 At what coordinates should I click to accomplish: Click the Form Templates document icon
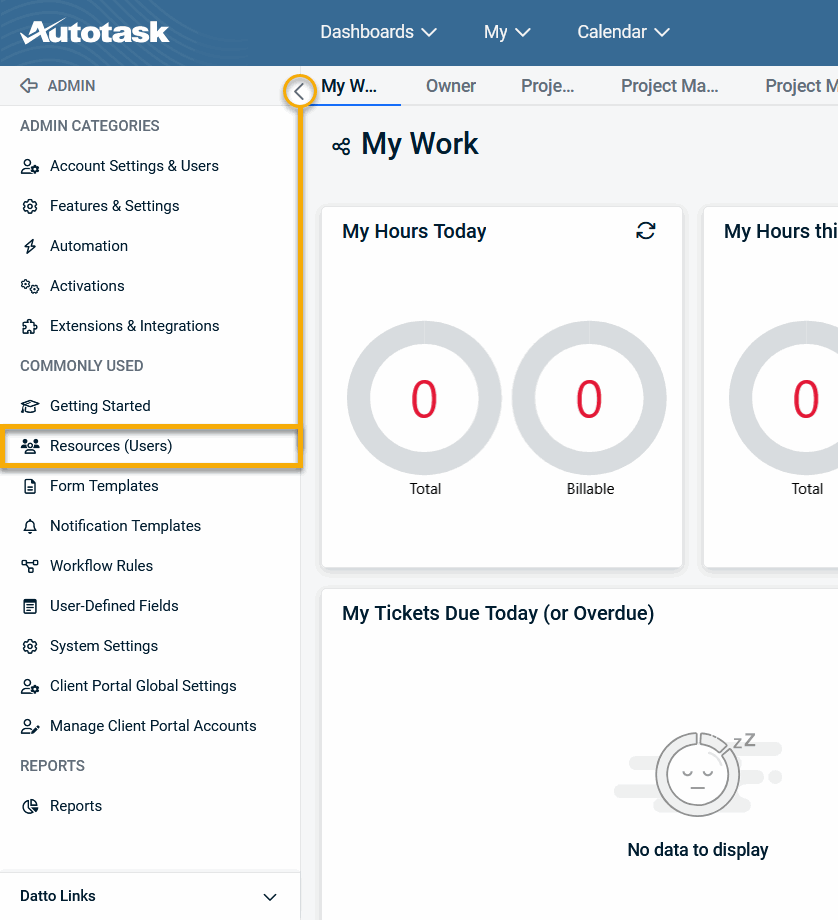[30, 486]
